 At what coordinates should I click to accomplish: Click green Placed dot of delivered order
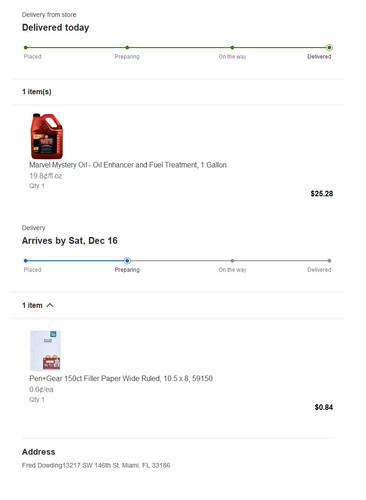(26, 47)
